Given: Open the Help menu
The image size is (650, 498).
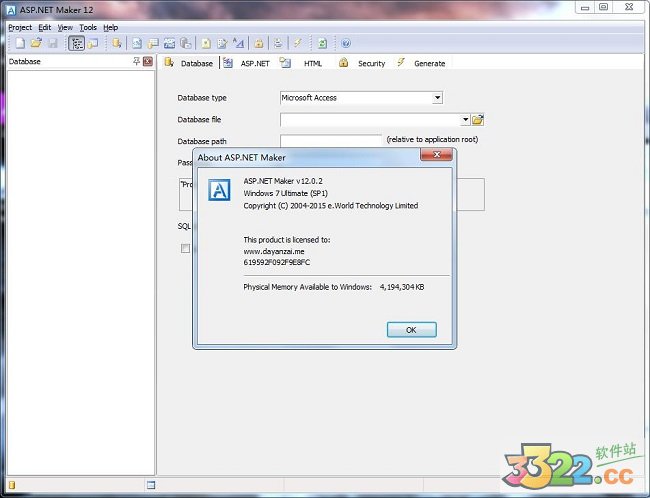Looking at the screenshot, I should tap(111, 27).
